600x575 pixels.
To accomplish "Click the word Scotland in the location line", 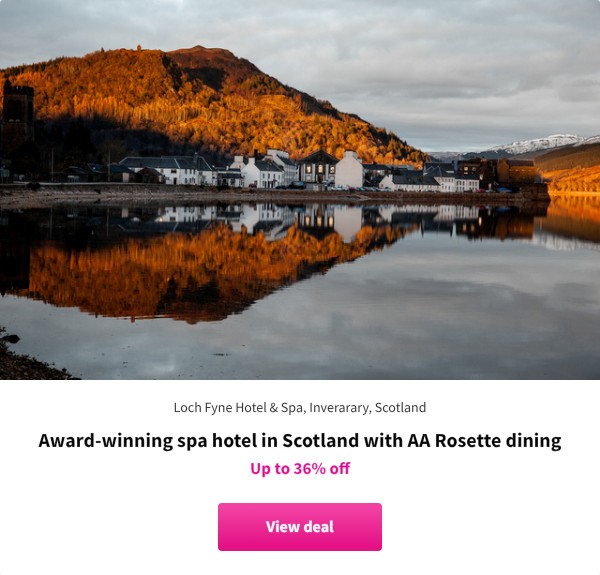I will point(400,407).
